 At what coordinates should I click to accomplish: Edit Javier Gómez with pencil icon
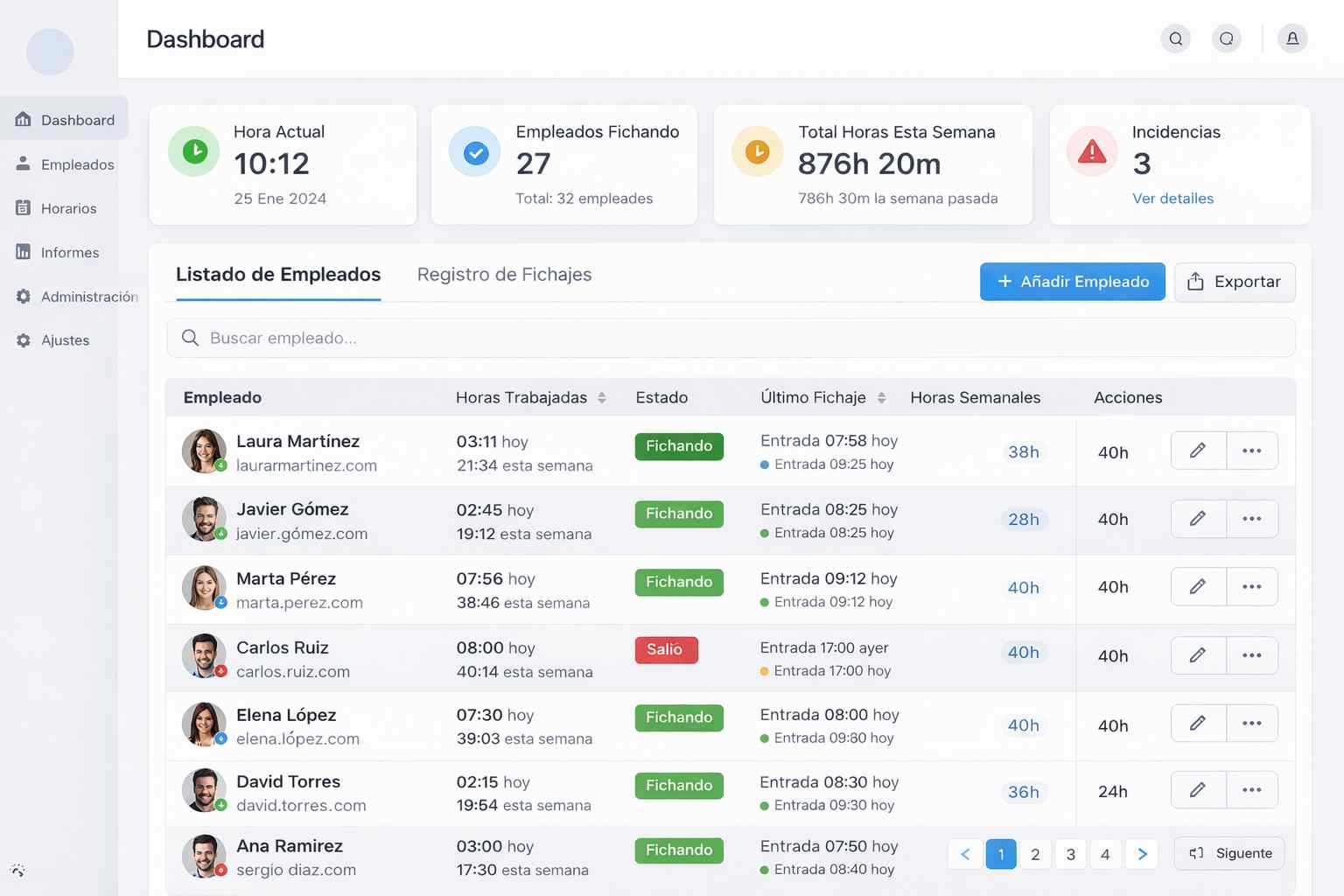pos(1198,519)
